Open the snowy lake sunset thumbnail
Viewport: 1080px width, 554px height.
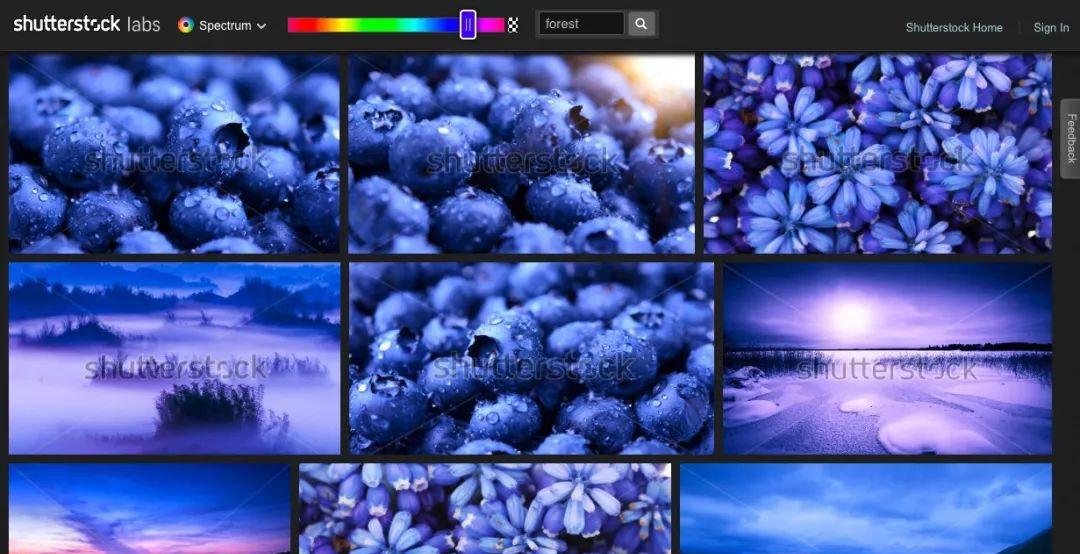click(x=888, y=358)
